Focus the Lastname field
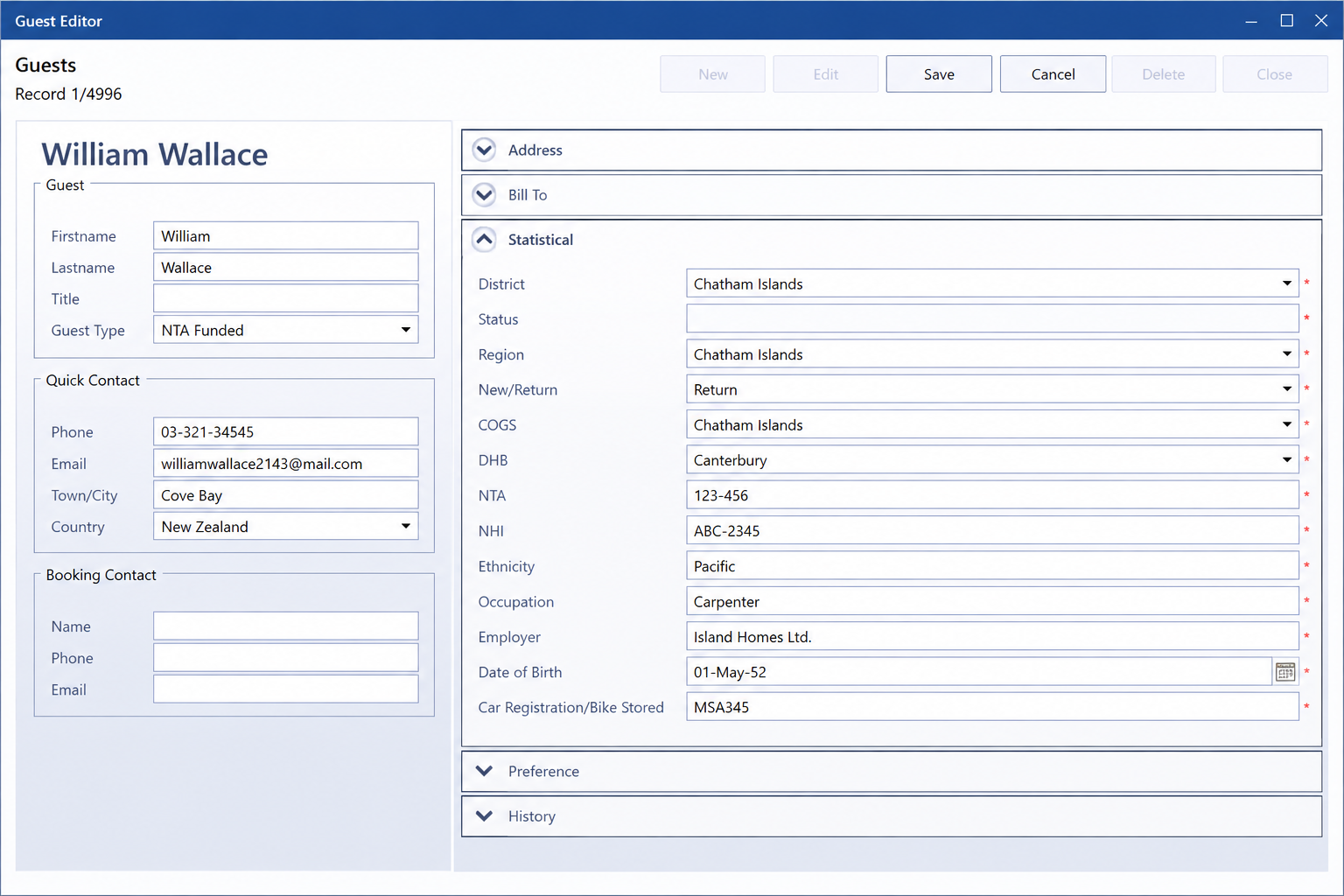 286,268
